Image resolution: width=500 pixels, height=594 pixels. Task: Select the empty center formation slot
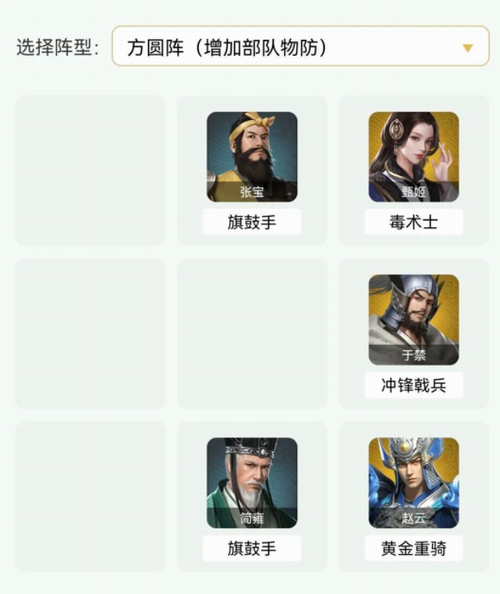point(252,333)
